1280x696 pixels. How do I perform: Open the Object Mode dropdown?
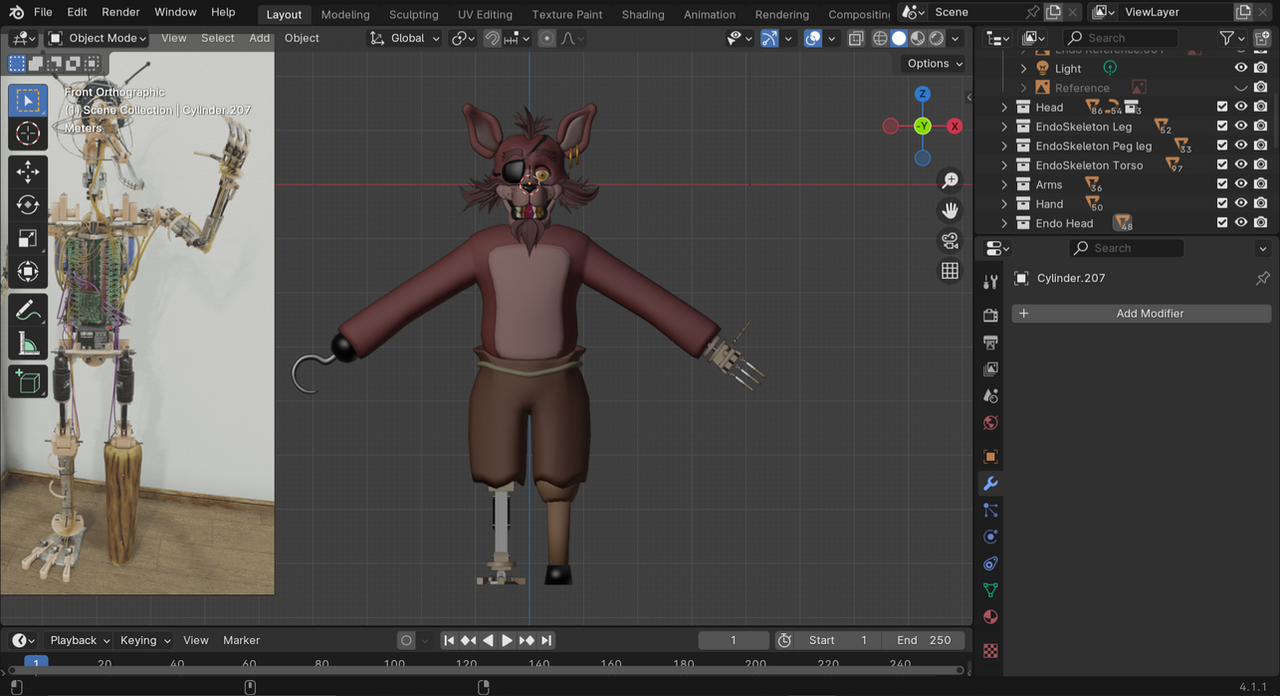pyautogui.click(x=98, y=38)
